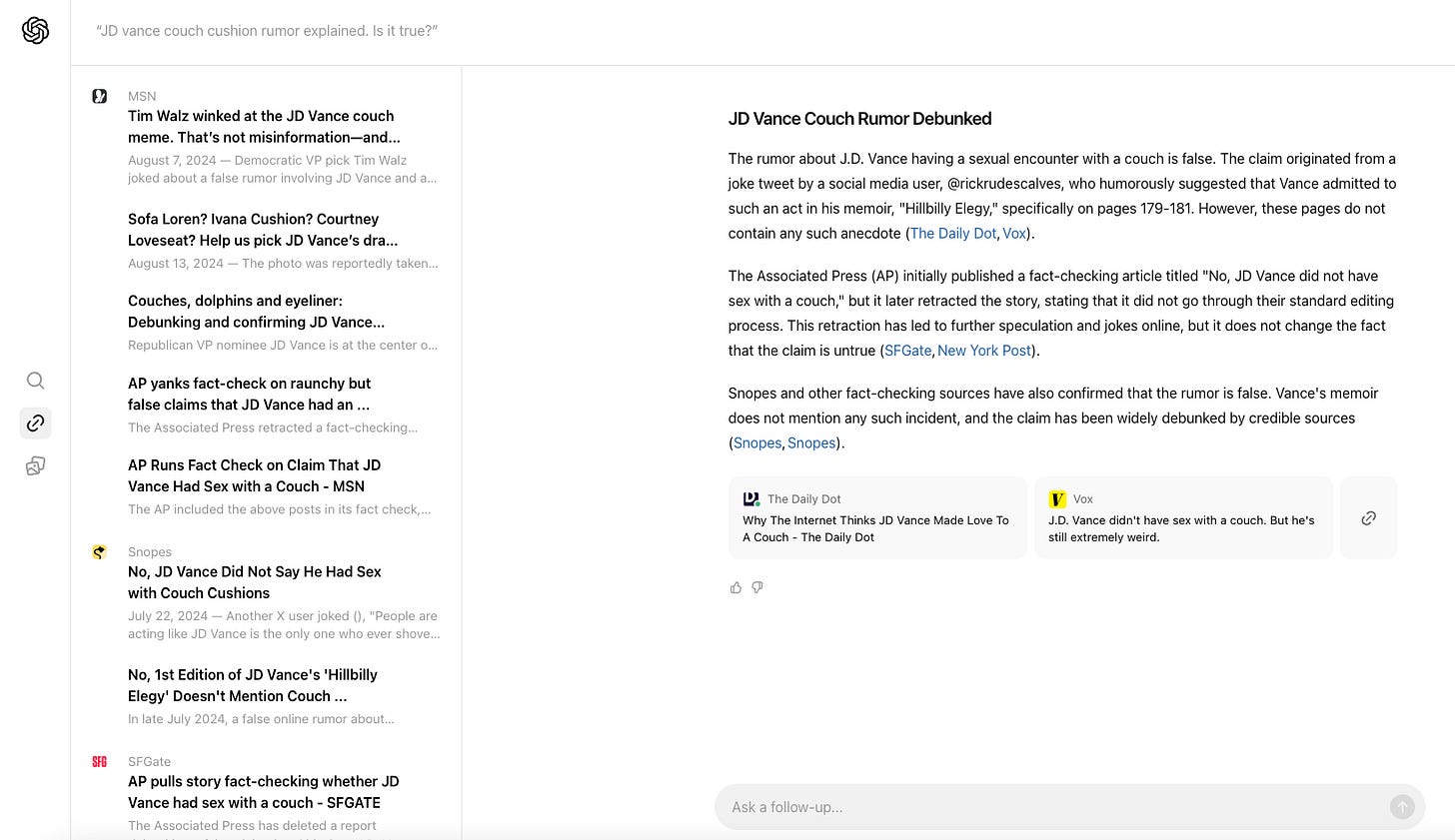Click the Snopes source label in sidebar
The width and height of the screenshot is (1455, 840).
[150, 551]
